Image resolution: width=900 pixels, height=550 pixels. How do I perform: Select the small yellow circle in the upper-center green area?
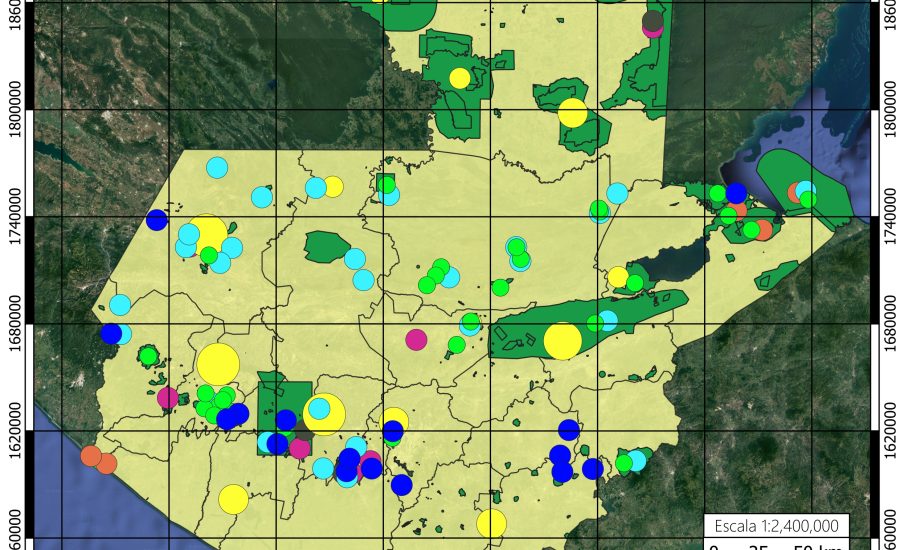click(x=459, y=78)
